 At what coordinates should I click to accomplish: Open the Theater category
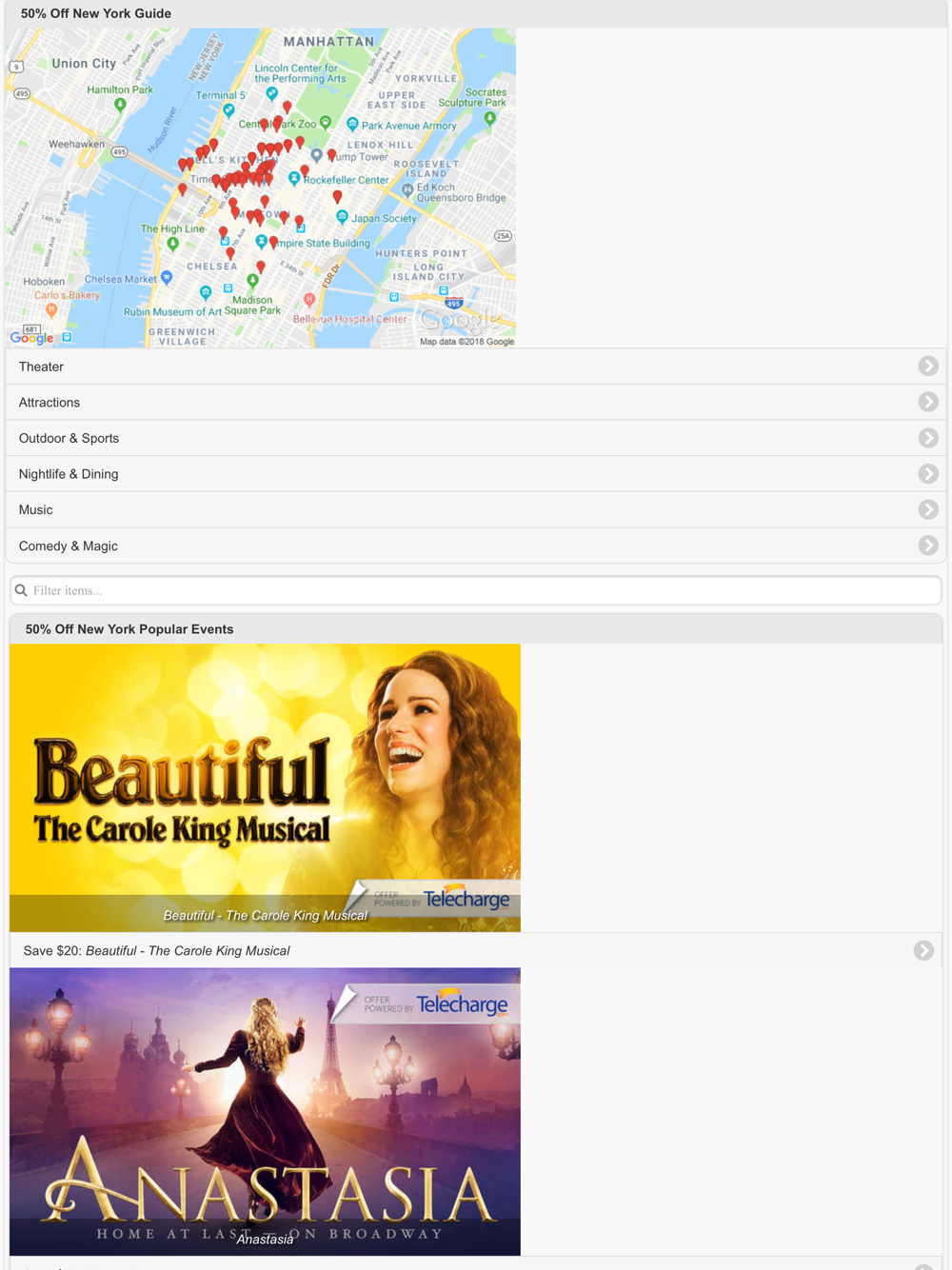pyautogui.click(x=476, y=367)
